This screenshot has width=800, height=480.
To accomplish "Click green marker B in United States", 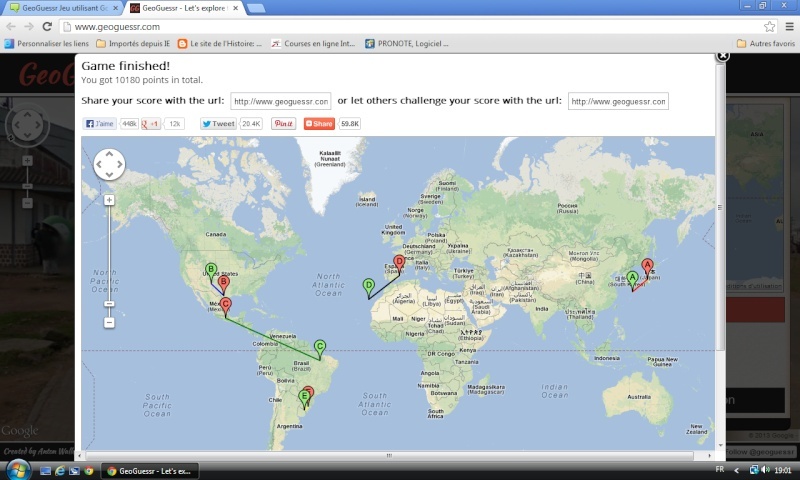I will (211, 271).
